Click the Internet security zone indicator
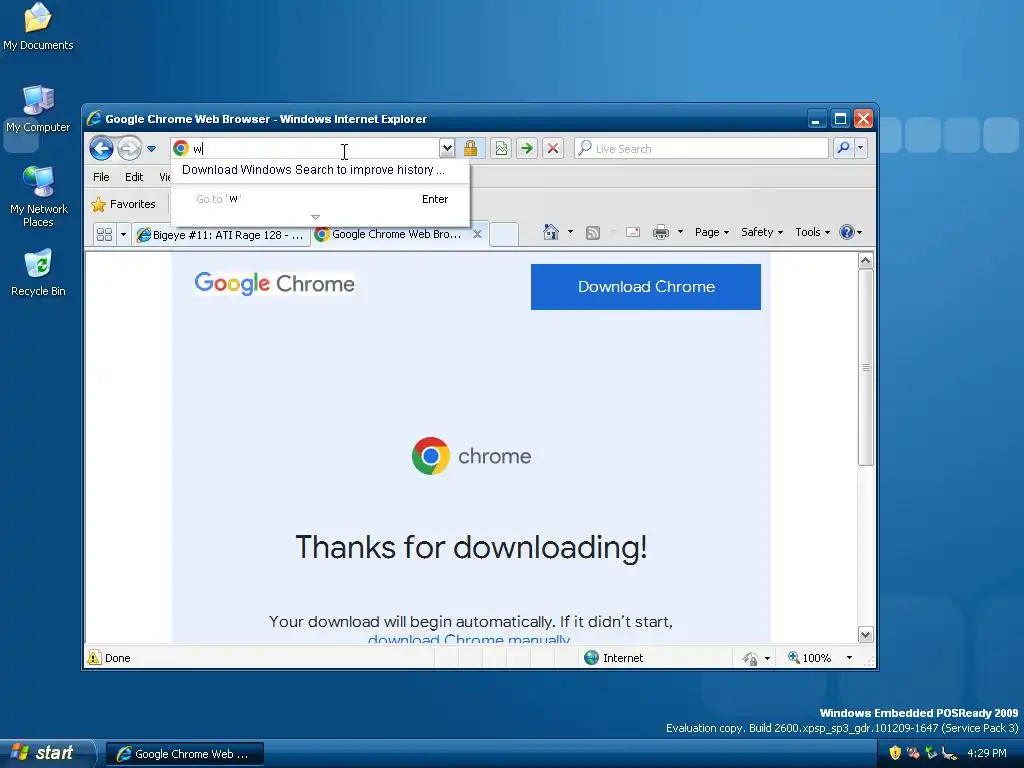Image resolution: width=1024 pixels, height=768 pixels. (x=614, y=658)
